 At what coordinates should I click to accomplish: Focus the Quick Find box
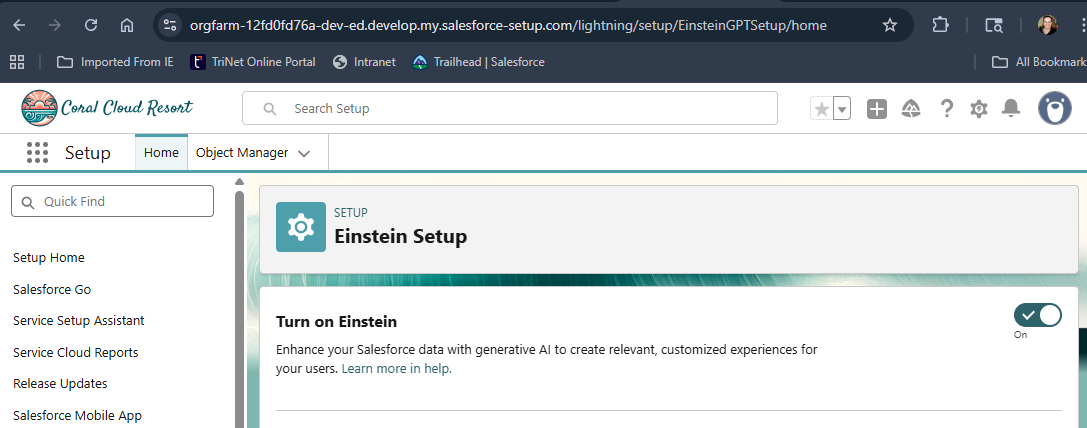(x=112, y=201)
